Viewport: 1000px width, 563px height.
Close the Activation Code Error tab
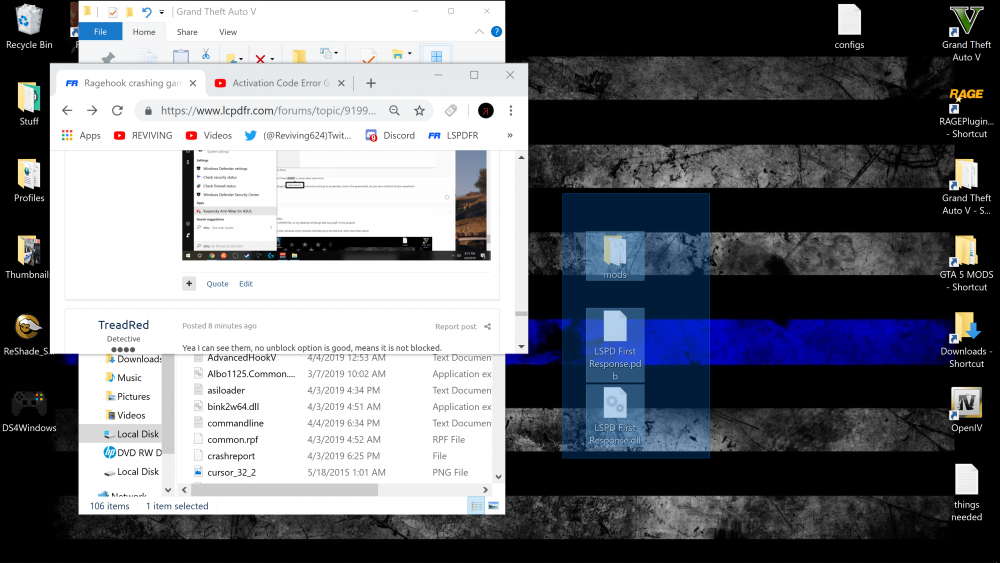point(341,83)
